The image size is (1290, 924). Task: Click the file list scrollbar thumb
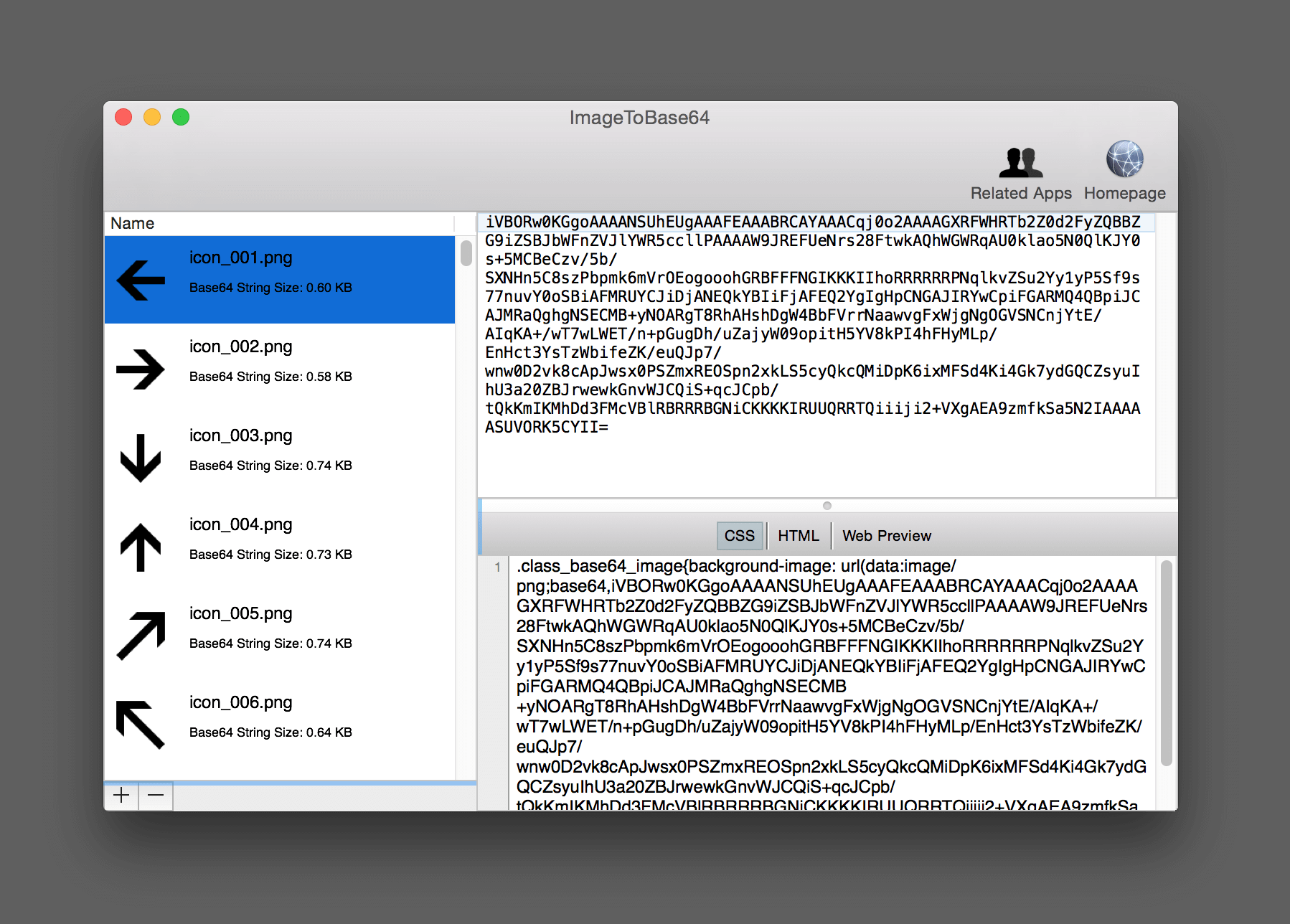(x=466, y=253)
